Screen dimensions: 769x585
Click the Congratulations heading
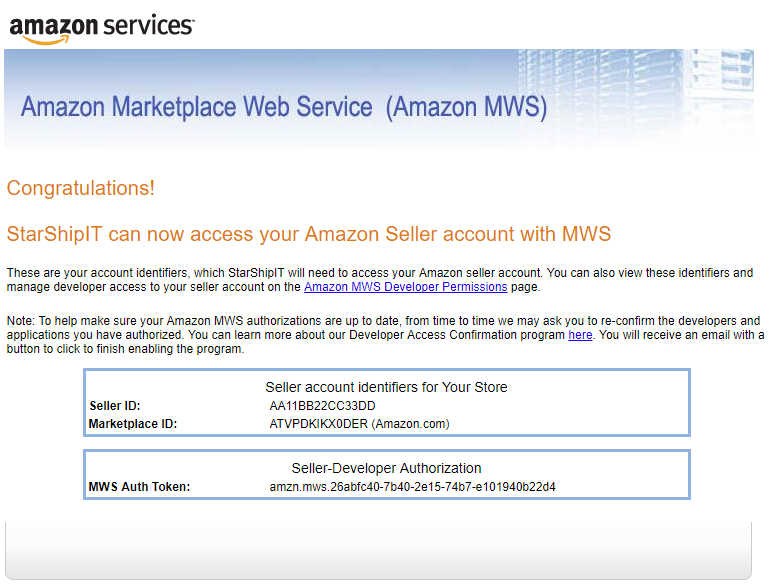click(x=80, y=188)
